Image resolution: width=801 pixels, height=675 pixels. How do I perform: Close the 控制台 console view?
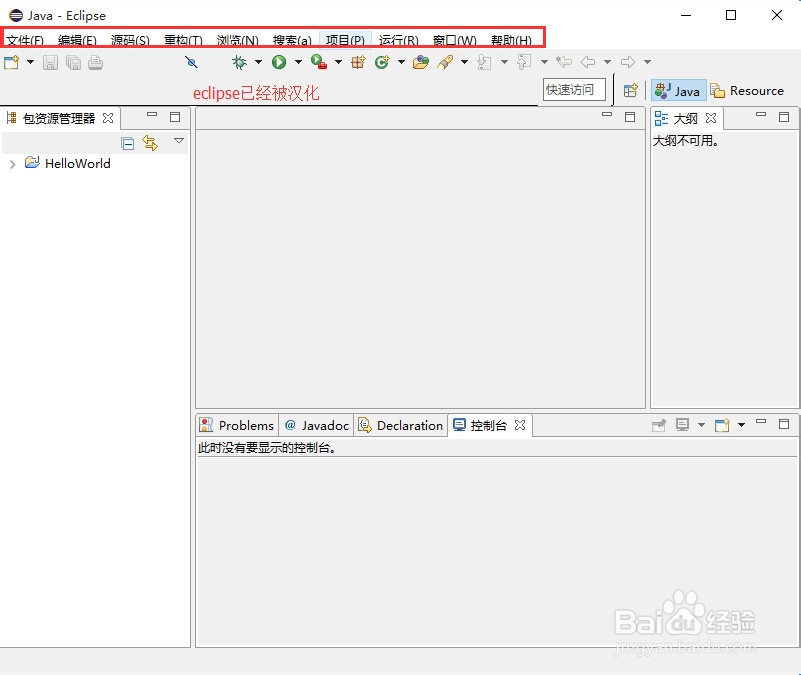pos(520,425)
